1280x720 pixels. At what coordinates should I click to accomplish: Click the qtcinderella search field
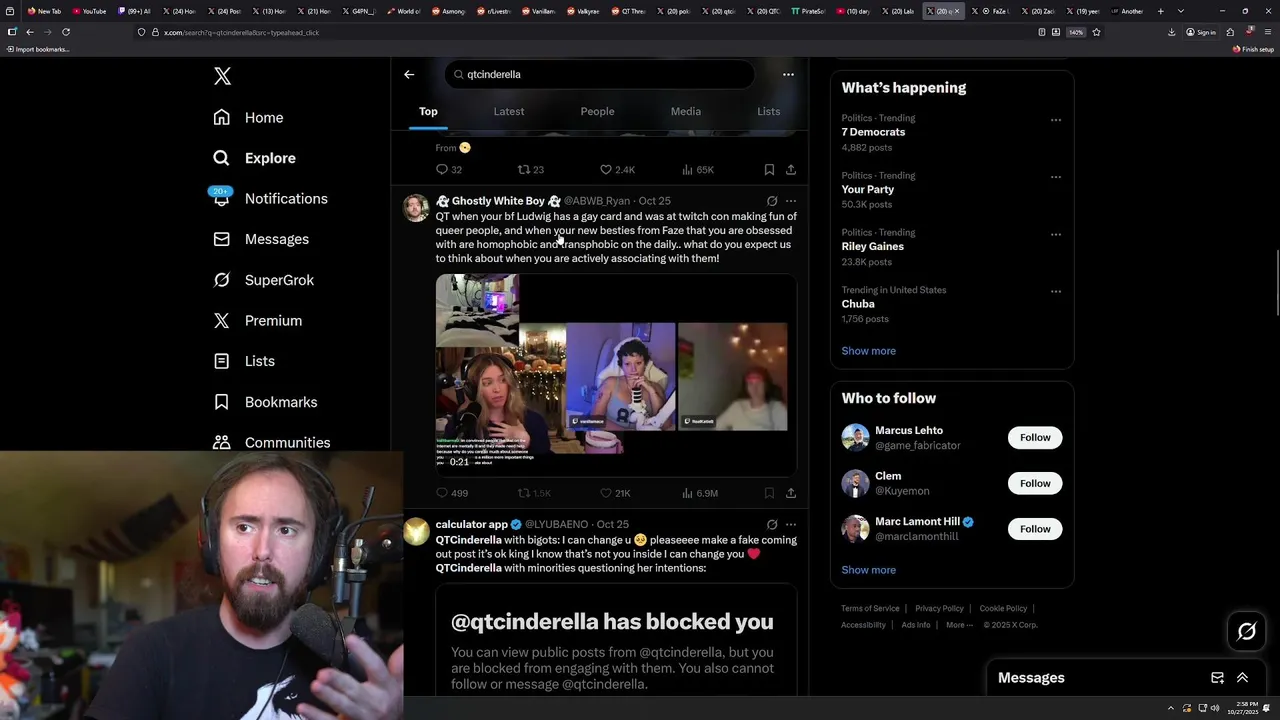(600, 74)
